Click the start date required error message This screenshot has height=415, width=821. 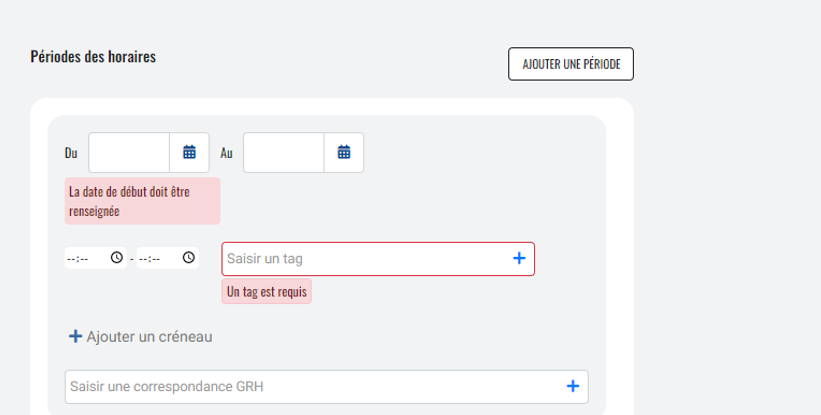pyautogui.click(x=142, y=201)
